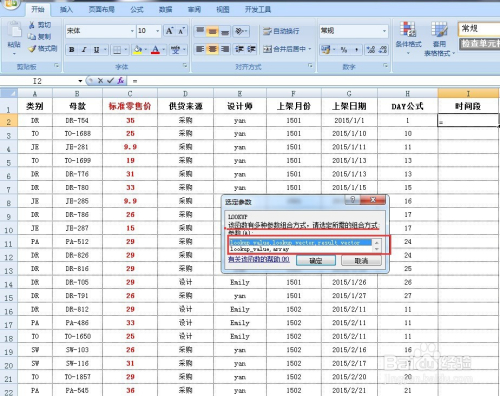
Task: Click the red font color A swatch
Action: click(155, 50)
